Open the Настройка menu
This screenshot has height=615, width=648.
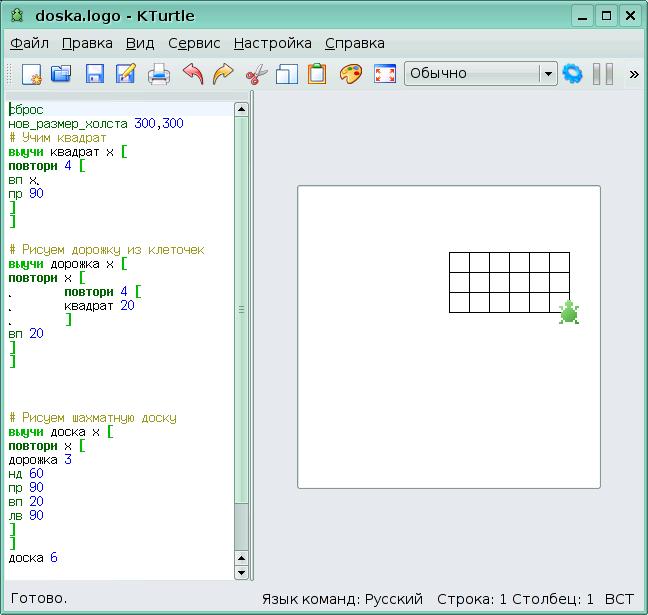[272, 43]
